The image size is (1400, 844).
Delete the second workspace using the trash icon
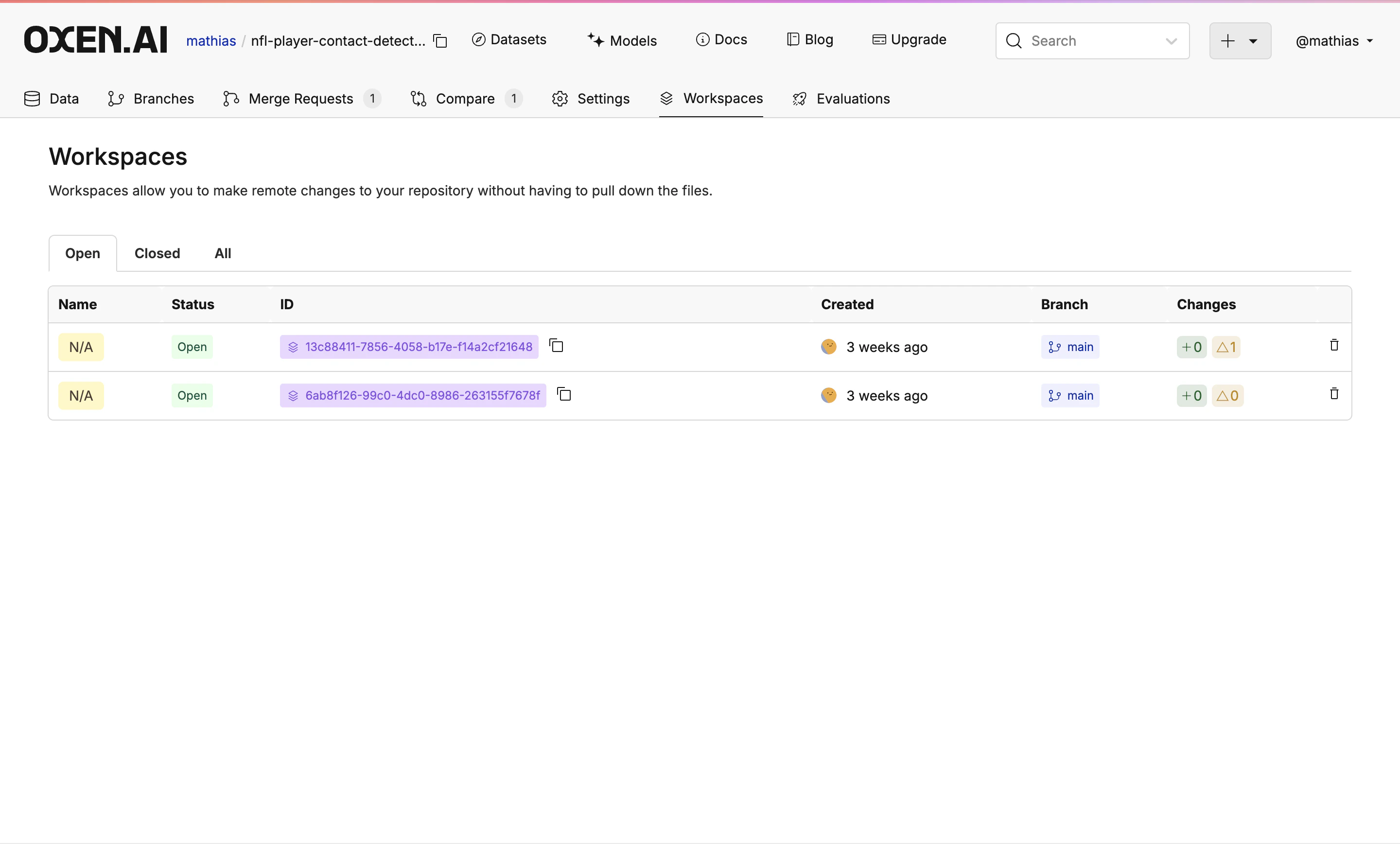[x=1334, y=394]
